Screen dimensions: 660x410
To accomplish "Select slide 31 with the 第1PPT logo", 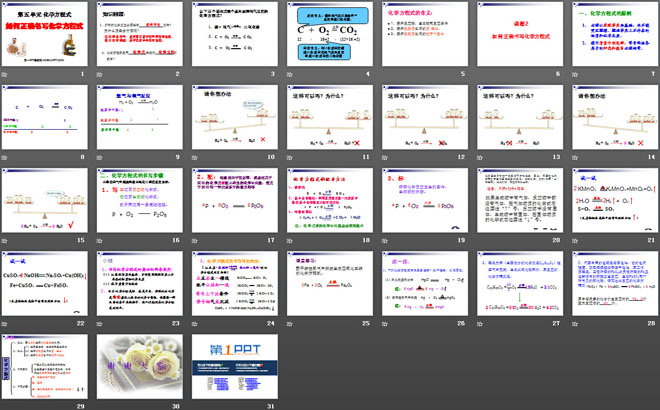I will 235,367.
